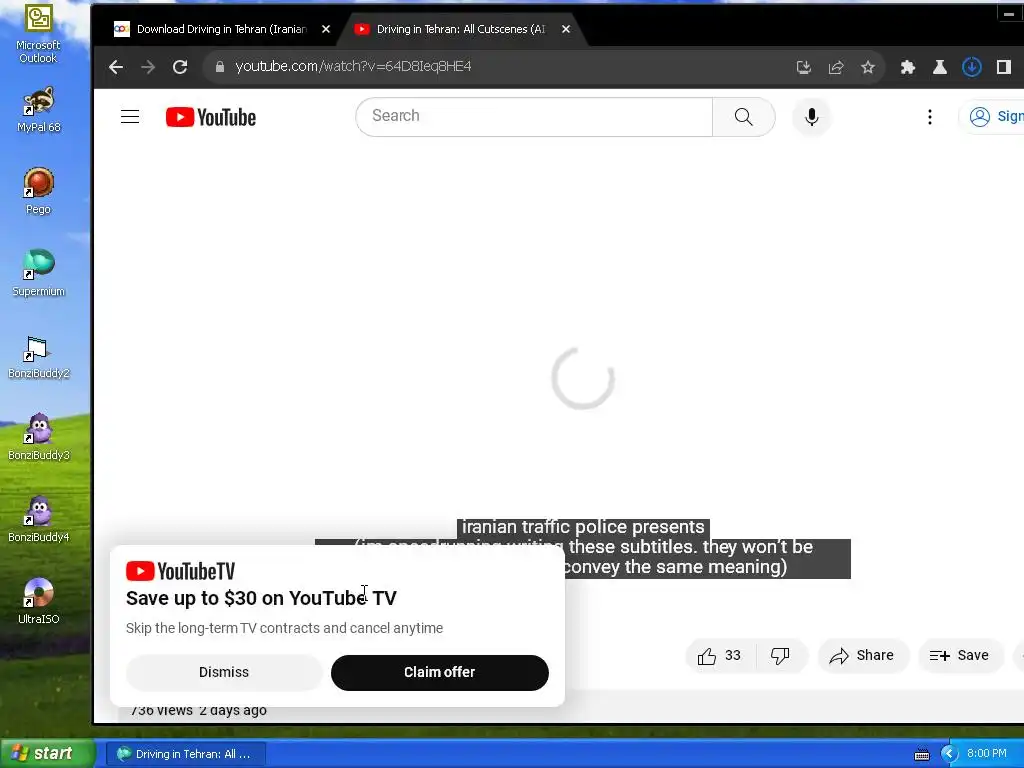This screenshot has width=1024, height=768.
Task: Save the video to a playlist
Action: [960, 656]
